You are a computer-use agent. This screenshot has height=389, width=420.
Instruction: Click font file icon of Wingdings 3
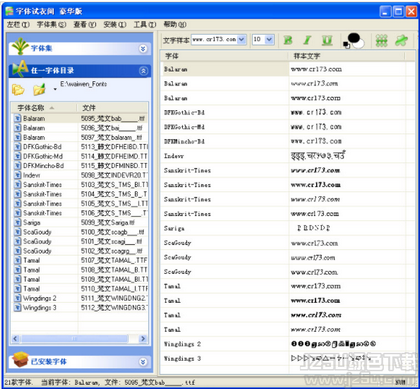(18, 308)
